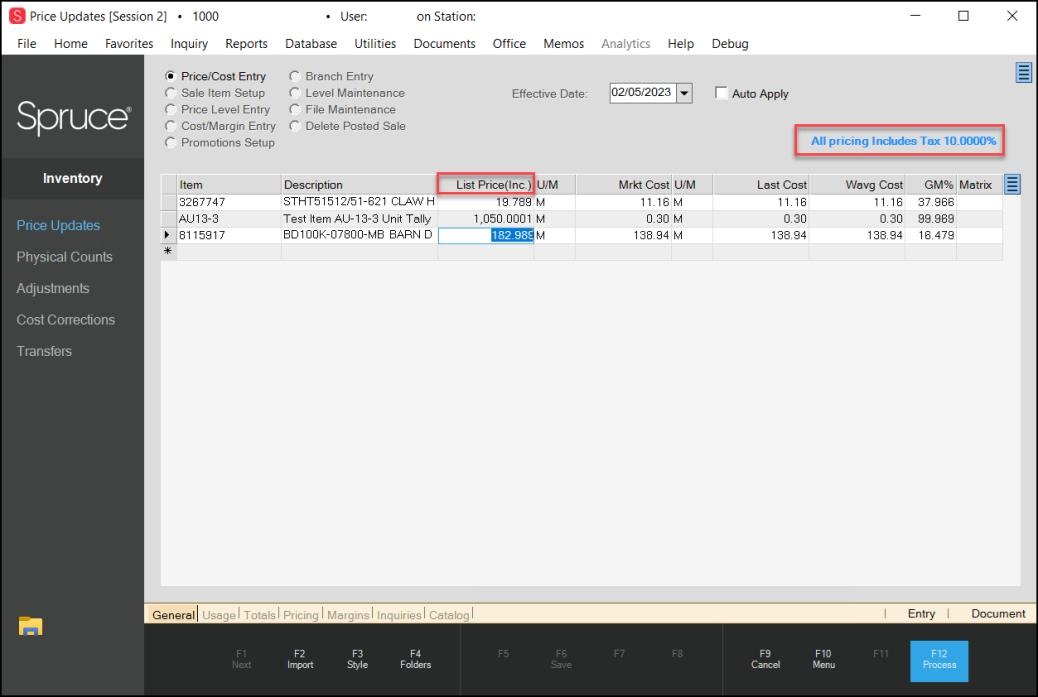This screenshot has width=1038, height=697.
Task: Open the Memos menu
Action: 563,44
